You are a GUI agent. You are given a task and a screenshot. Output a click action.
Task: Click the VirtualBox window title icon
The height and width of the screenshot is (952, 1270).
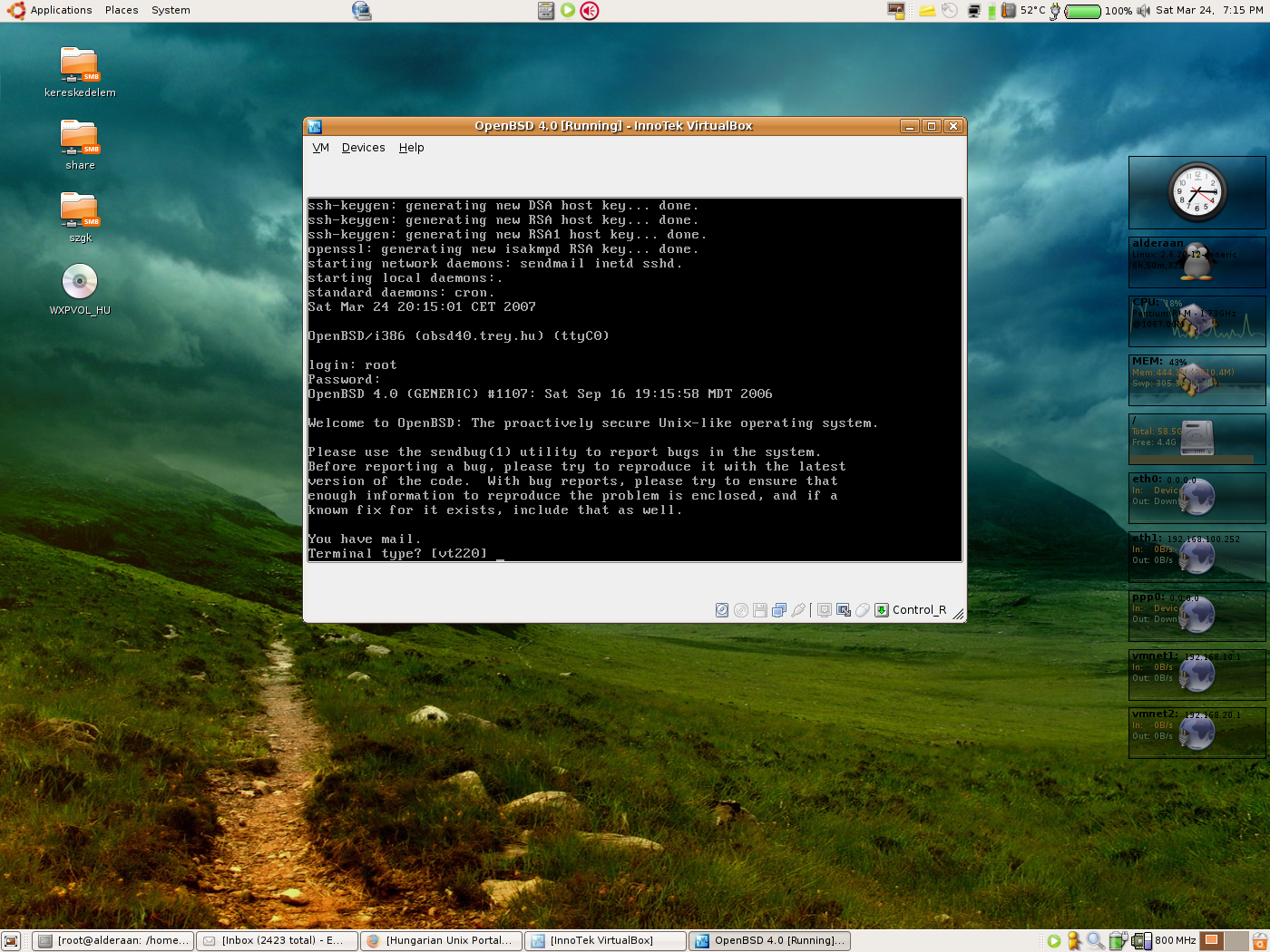coord(315,126)
